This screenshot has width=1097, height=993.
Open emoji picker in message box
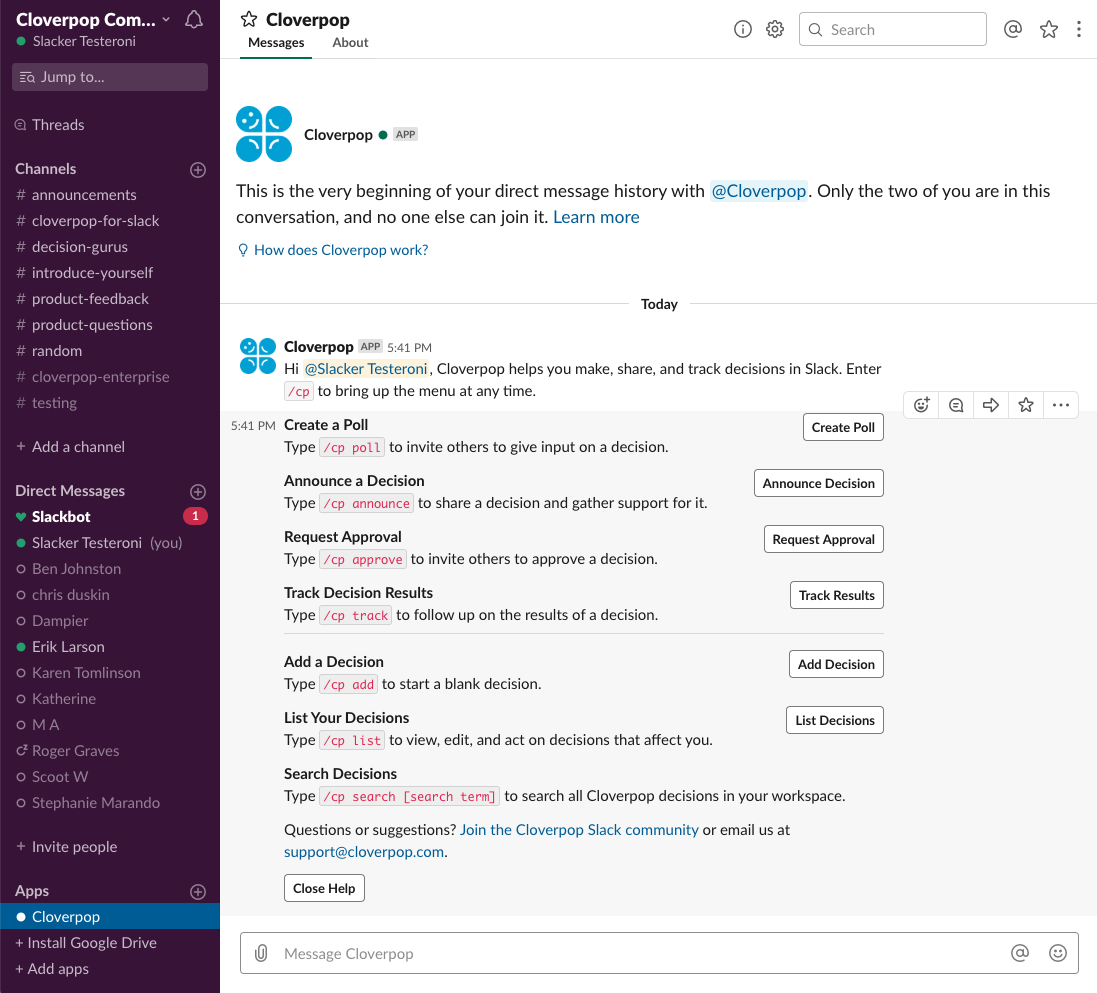coord(1057,953)
